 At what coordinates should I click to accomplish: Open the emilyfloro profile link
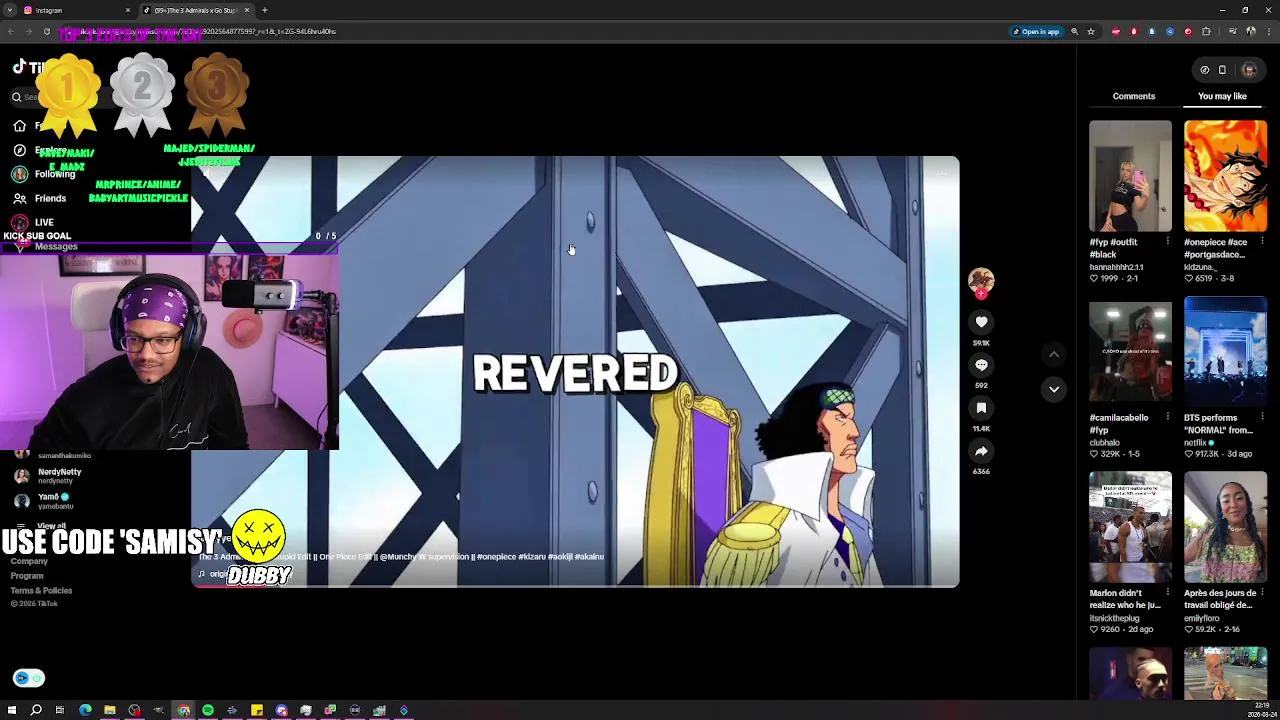pos(1202,618)
